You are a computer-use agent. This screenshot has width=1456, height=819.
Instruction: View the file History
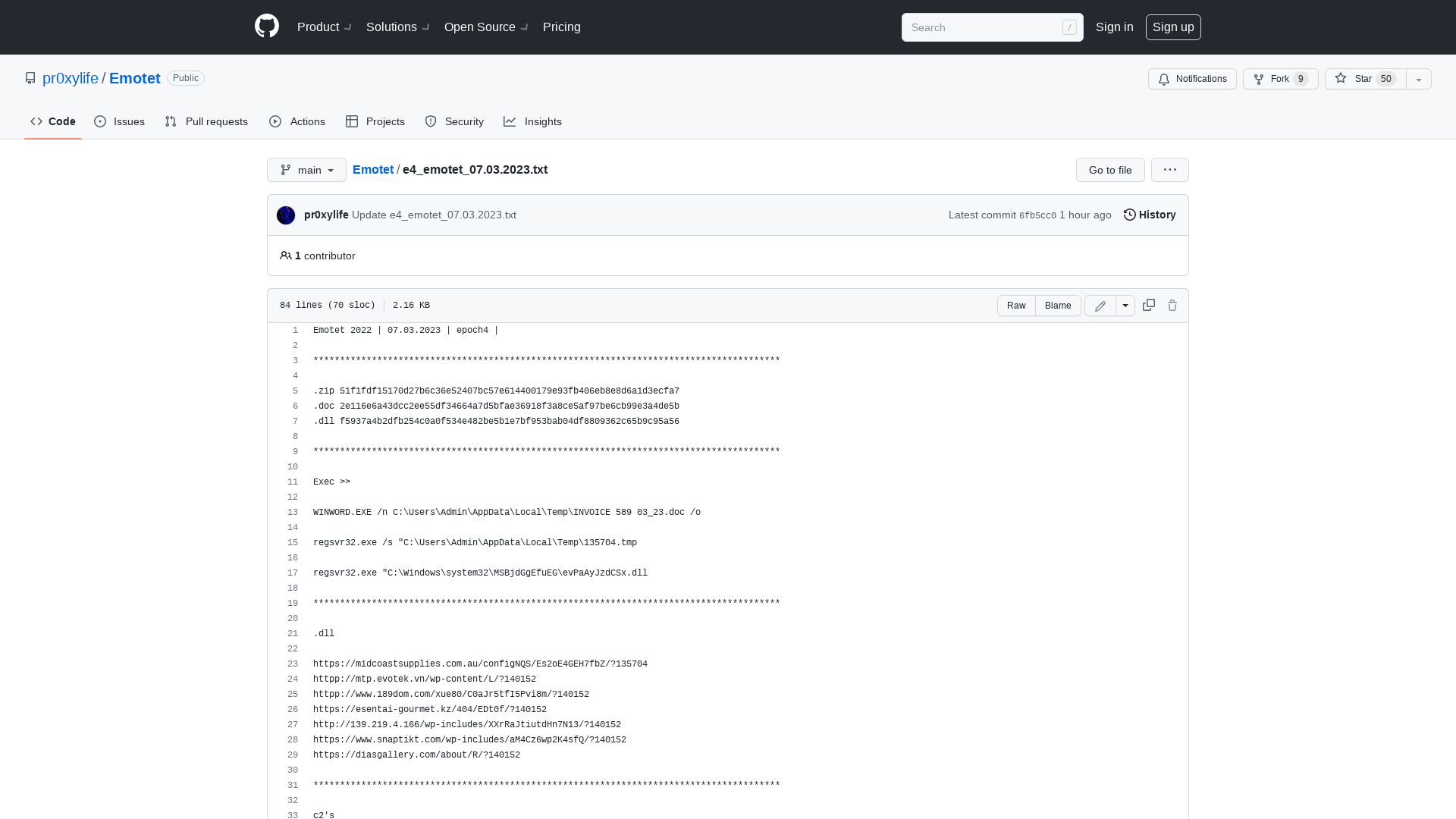pyautogui.click(x=1150, y=215)
